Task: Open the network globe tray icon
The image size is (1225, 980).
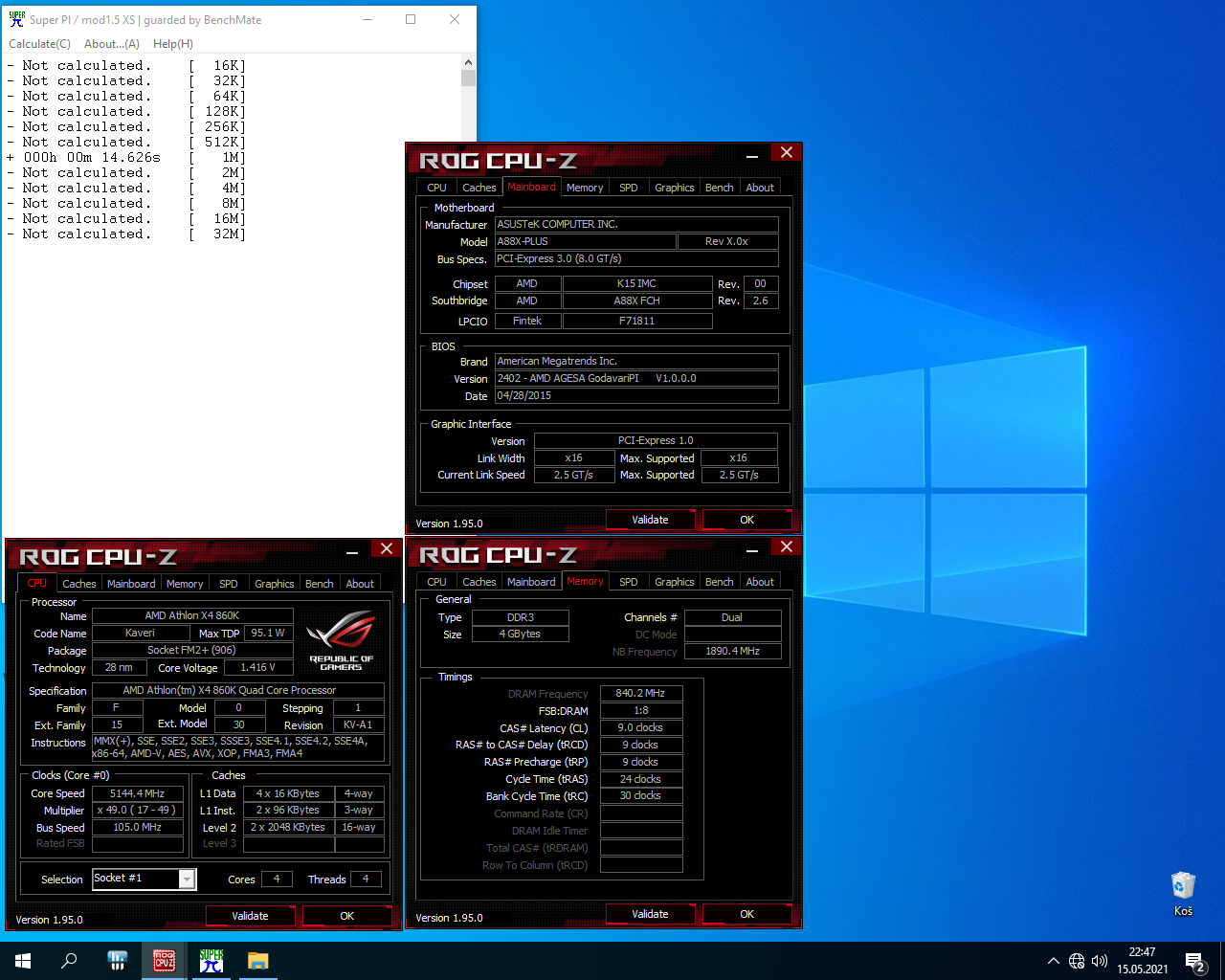Action: coord(1077,961)
